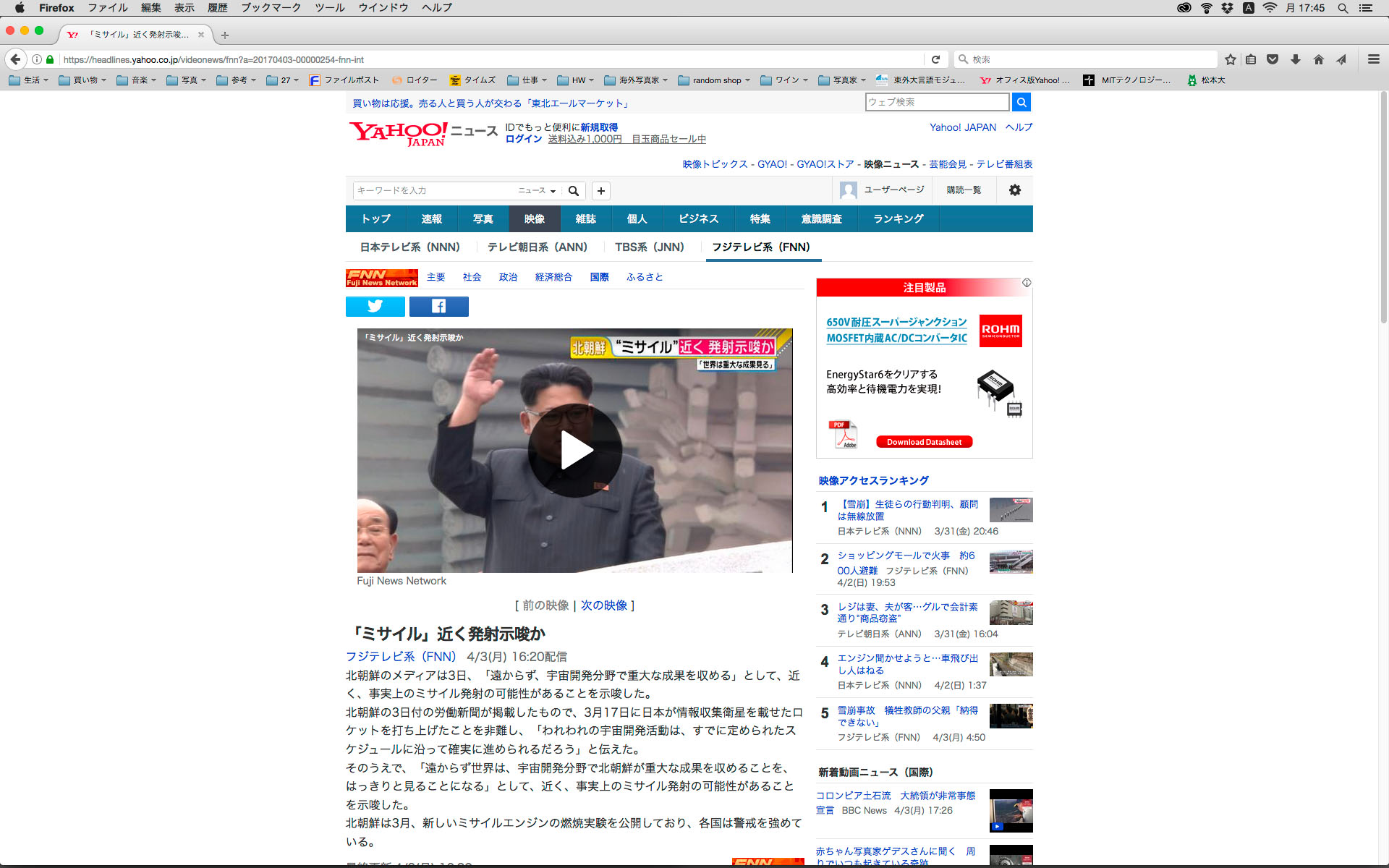Switch to the ランキング tab
The height and width of the screenshot is (868, 1389).
tap(898, 219)
